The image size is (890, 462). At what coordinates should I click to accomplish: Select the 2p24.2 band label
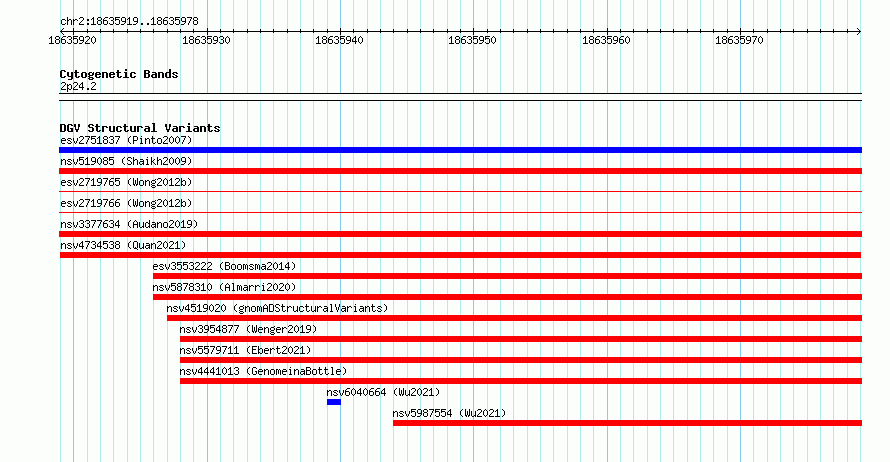78,86
